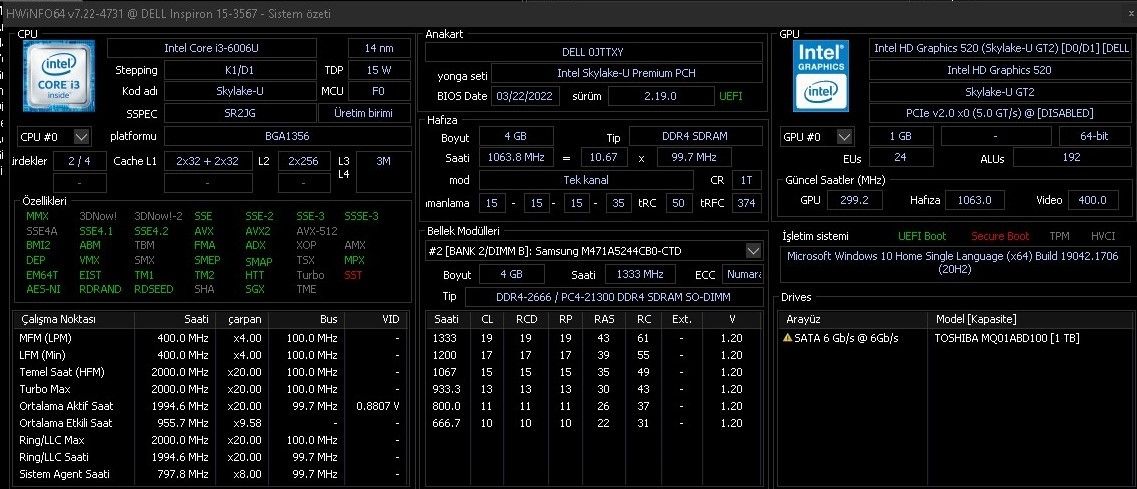Click the 64-bit GPU bus width field
The image size is (1137, 489).
click(x=1094, y=136)
